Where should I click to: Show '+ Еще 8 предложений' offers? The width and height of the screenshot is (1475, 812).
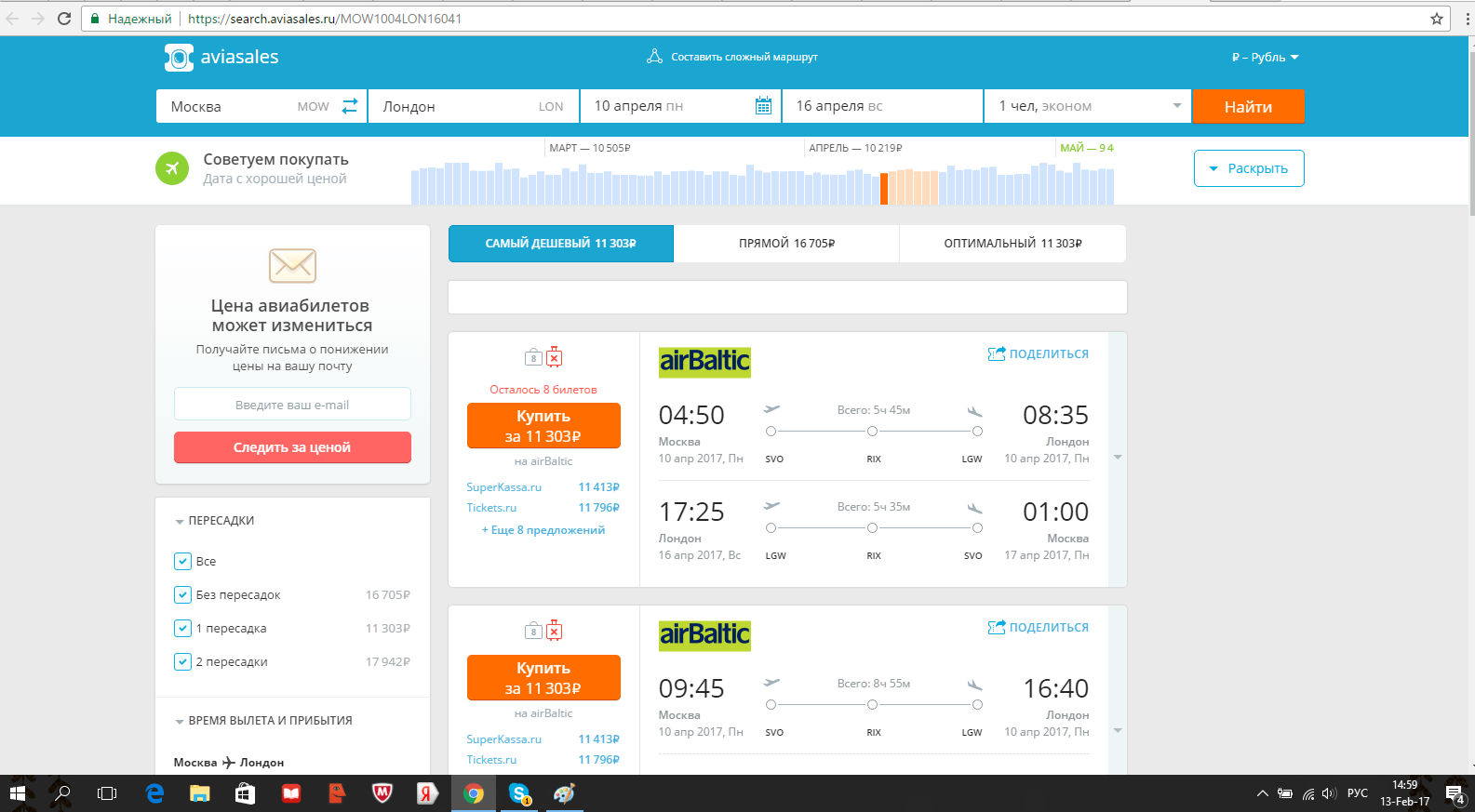click(x=543, y=530)
